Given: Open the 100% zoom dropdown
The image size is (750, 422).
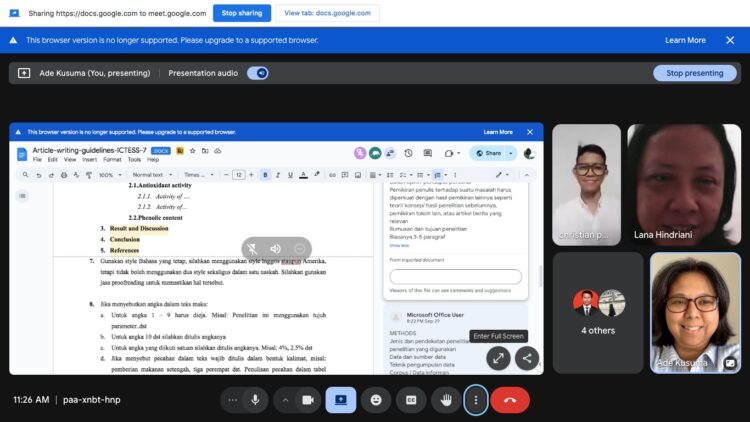Looking at the screenshot, I should [110, 175].
